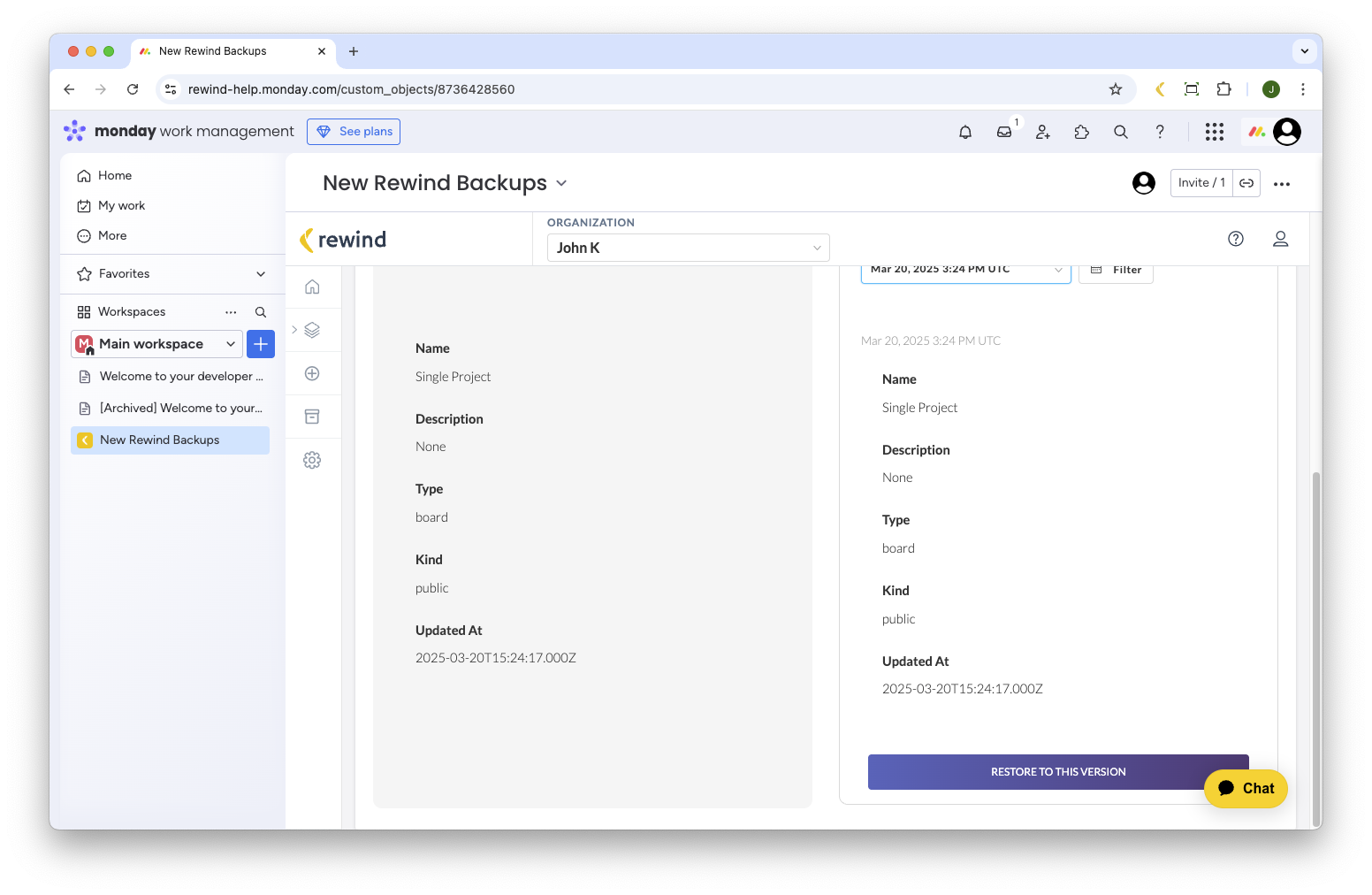This screenshot has width=1372, height=895.
Task: Switch to the New Rewind Backups browser tab
Action: 232,51
